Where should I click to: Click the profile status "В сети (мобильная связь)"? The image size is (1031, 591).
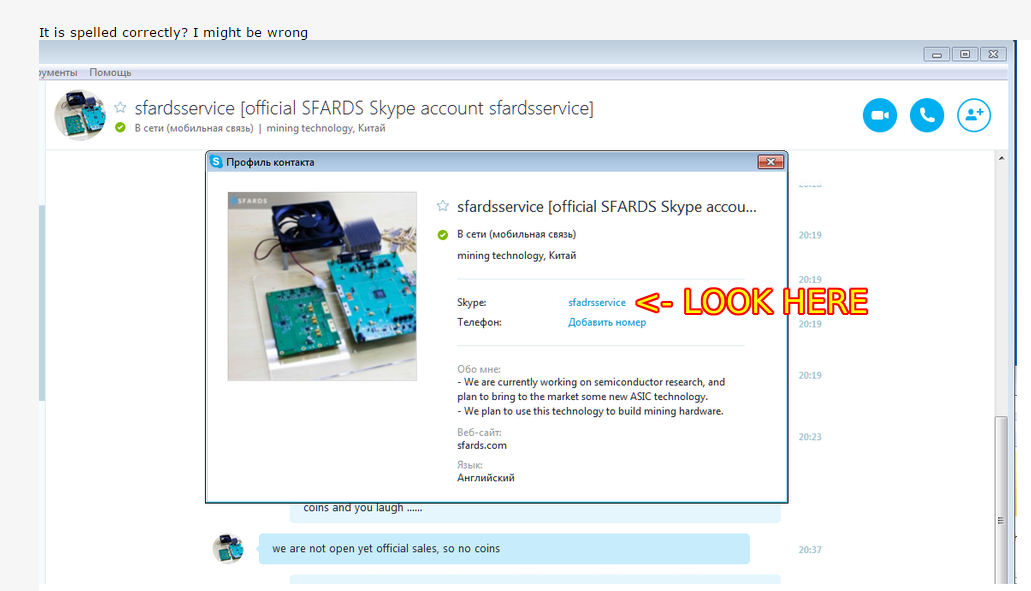tap(516, 234)
